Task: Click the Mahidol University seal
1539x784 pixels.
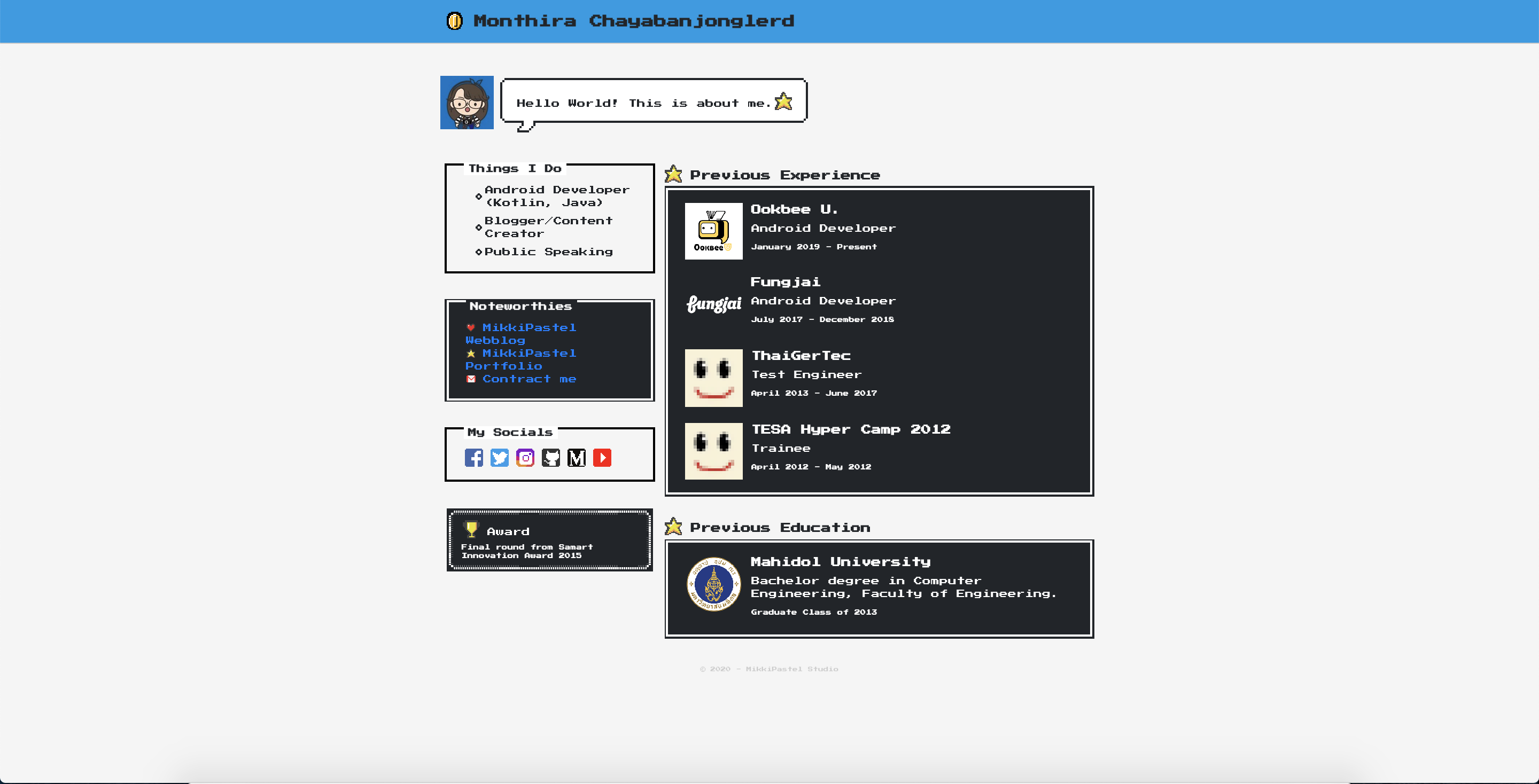Action: (713, 584)
